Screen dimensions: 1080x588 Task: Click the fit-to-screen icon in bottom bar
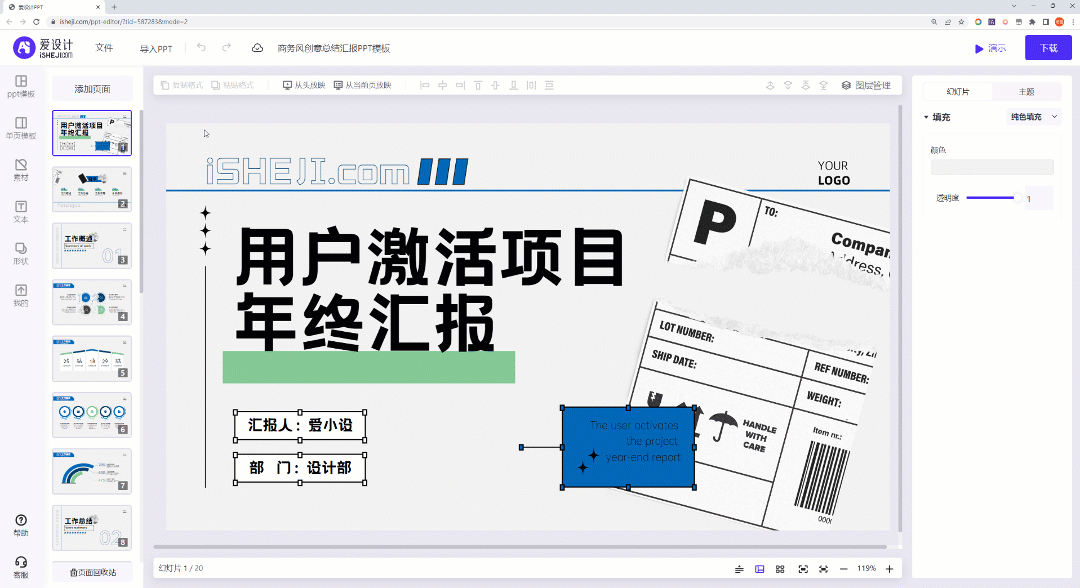tap(823, 569)
